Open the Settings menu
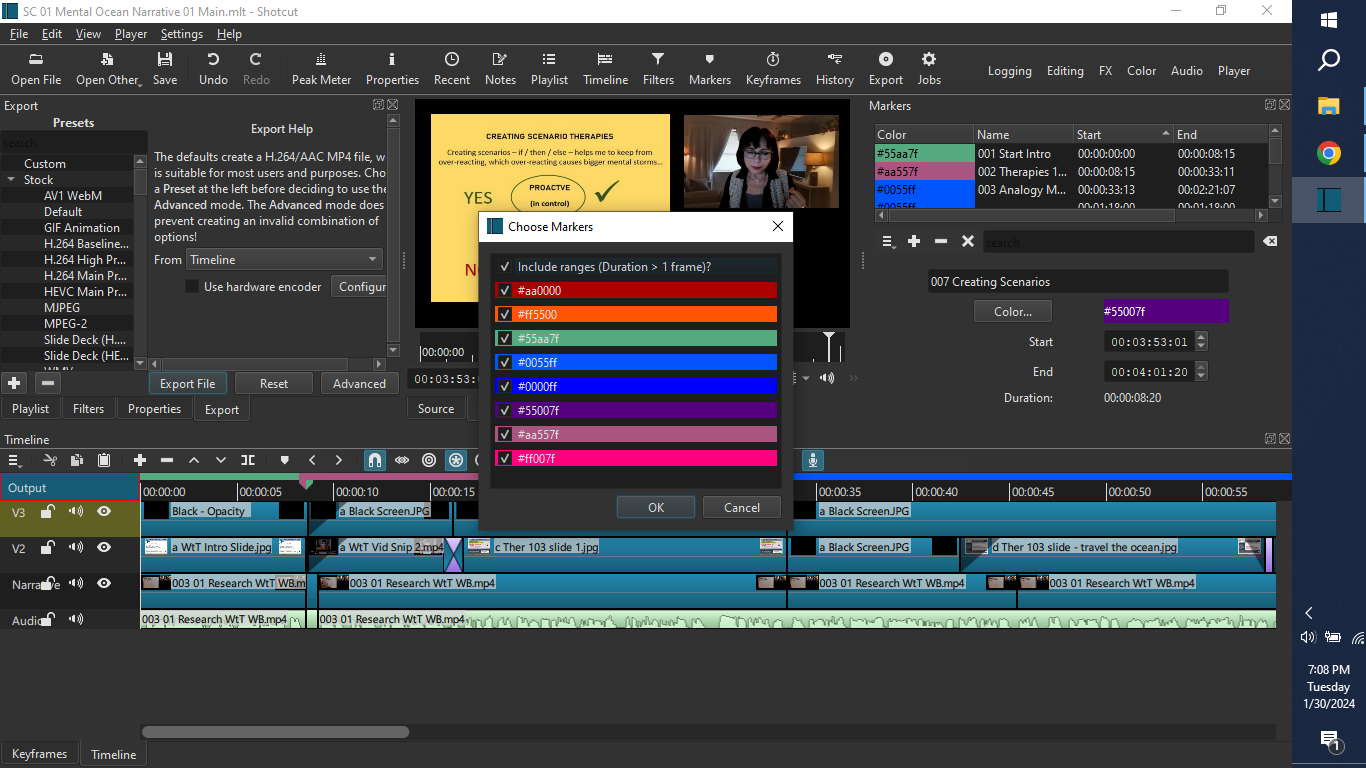 pyautogui.click(x=181, y=34)
